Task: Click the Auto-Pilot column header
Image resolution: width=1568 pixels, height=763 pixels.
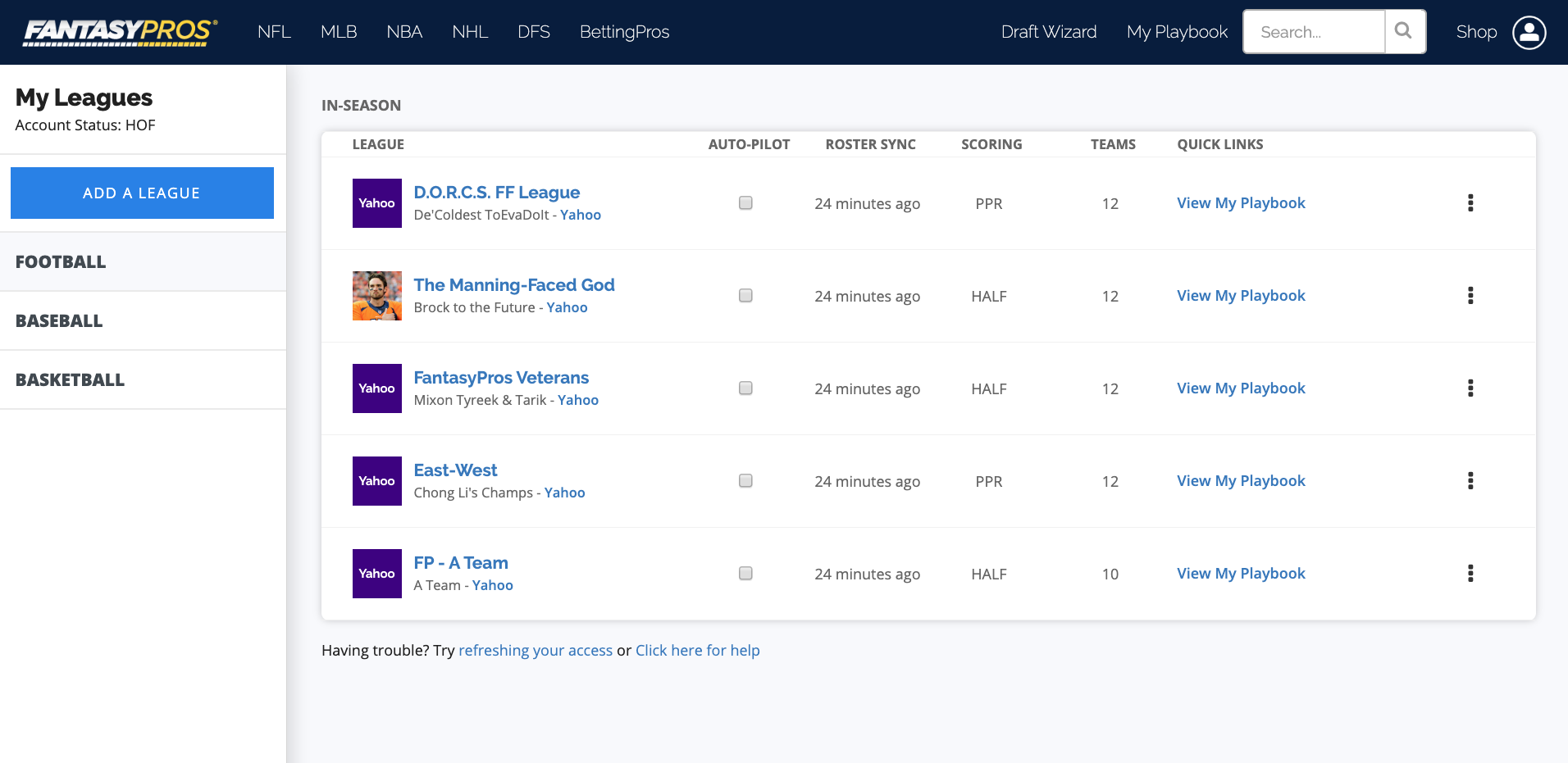Action: 749,144
